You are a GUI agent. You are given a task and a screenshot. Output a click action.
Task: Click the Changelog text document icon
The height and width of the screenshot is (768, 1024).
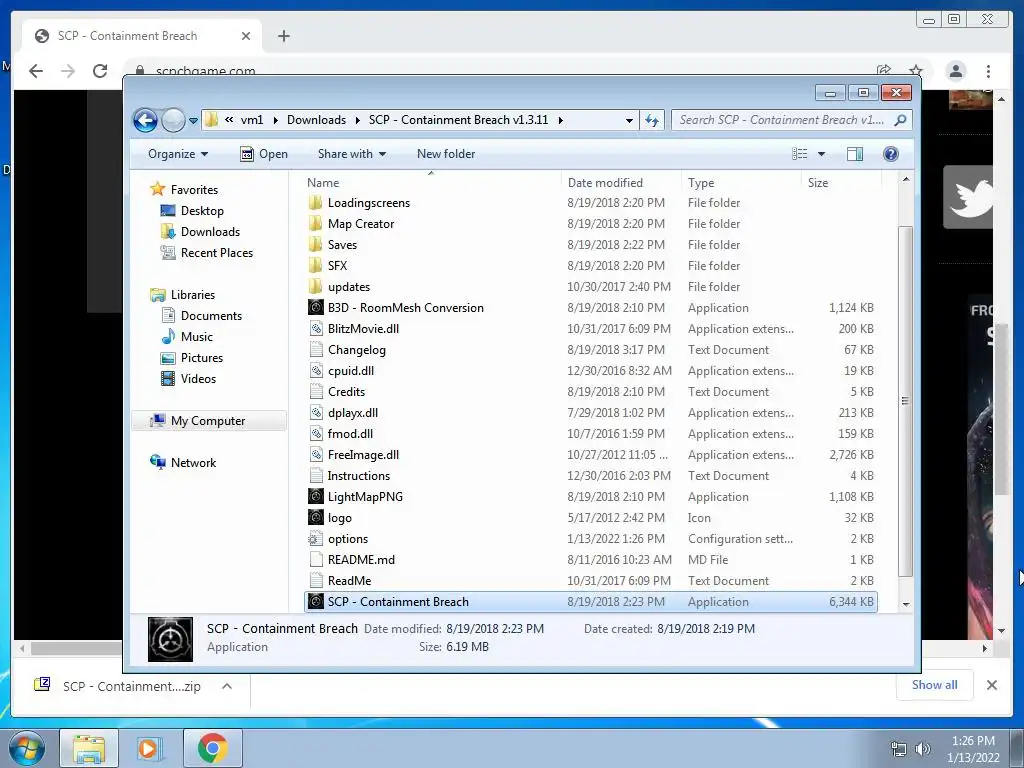pyautogui.click(x=315, y=349)
